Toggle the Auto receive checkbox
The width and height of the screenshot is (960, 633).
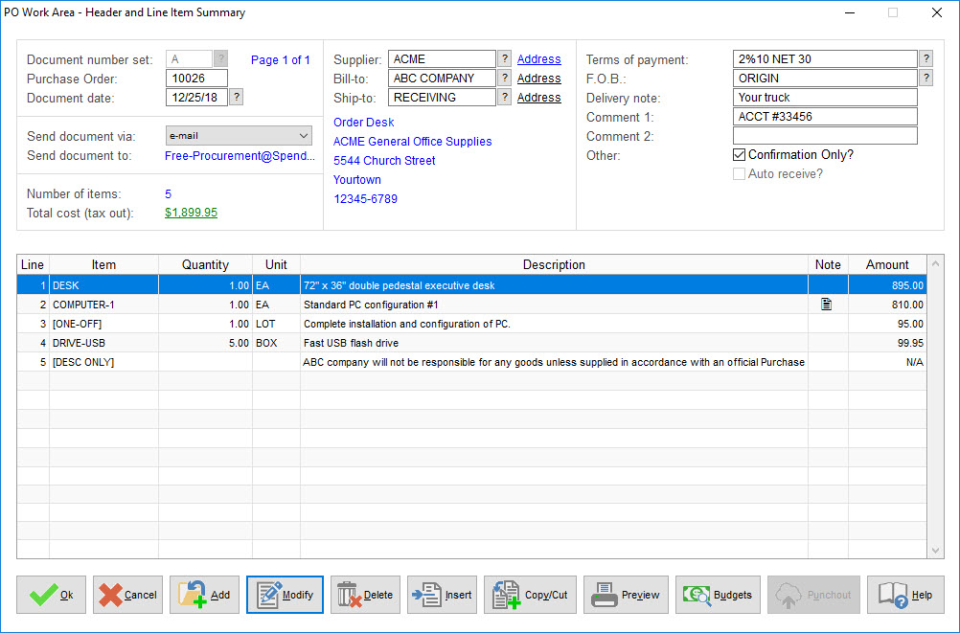point(738,172)
